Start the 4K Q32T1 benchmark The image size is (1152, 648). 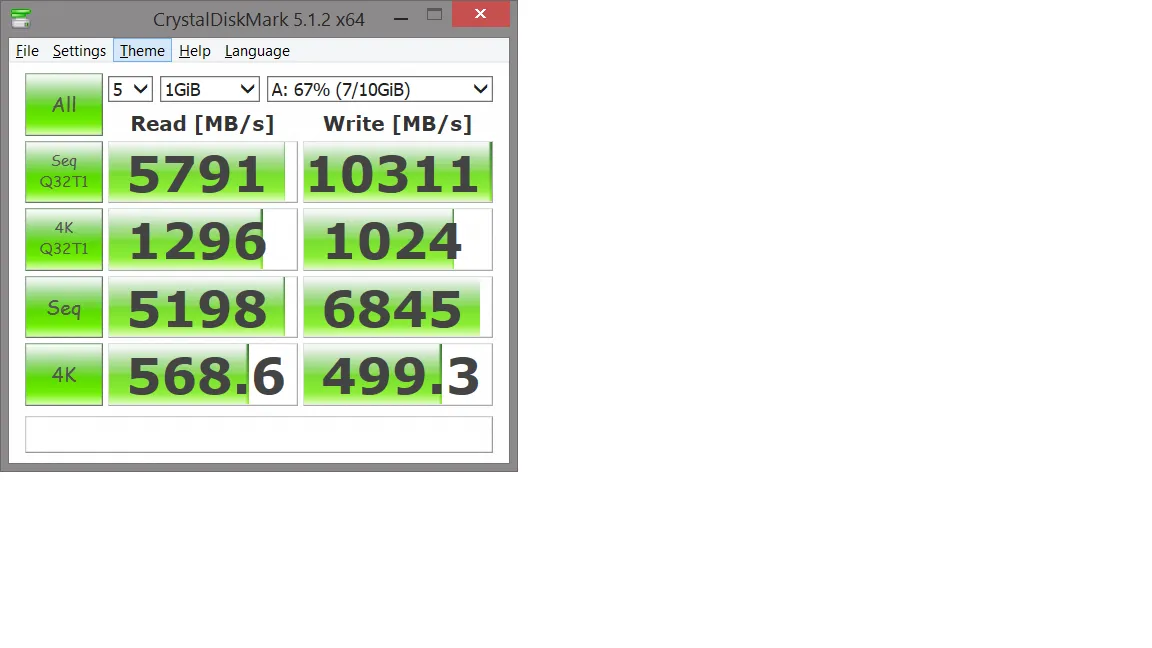pos(64,239)
